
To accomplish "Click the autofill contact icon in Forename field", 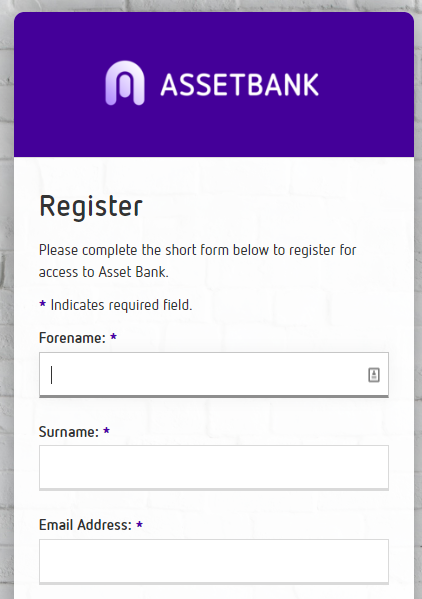I will [373, 375].
